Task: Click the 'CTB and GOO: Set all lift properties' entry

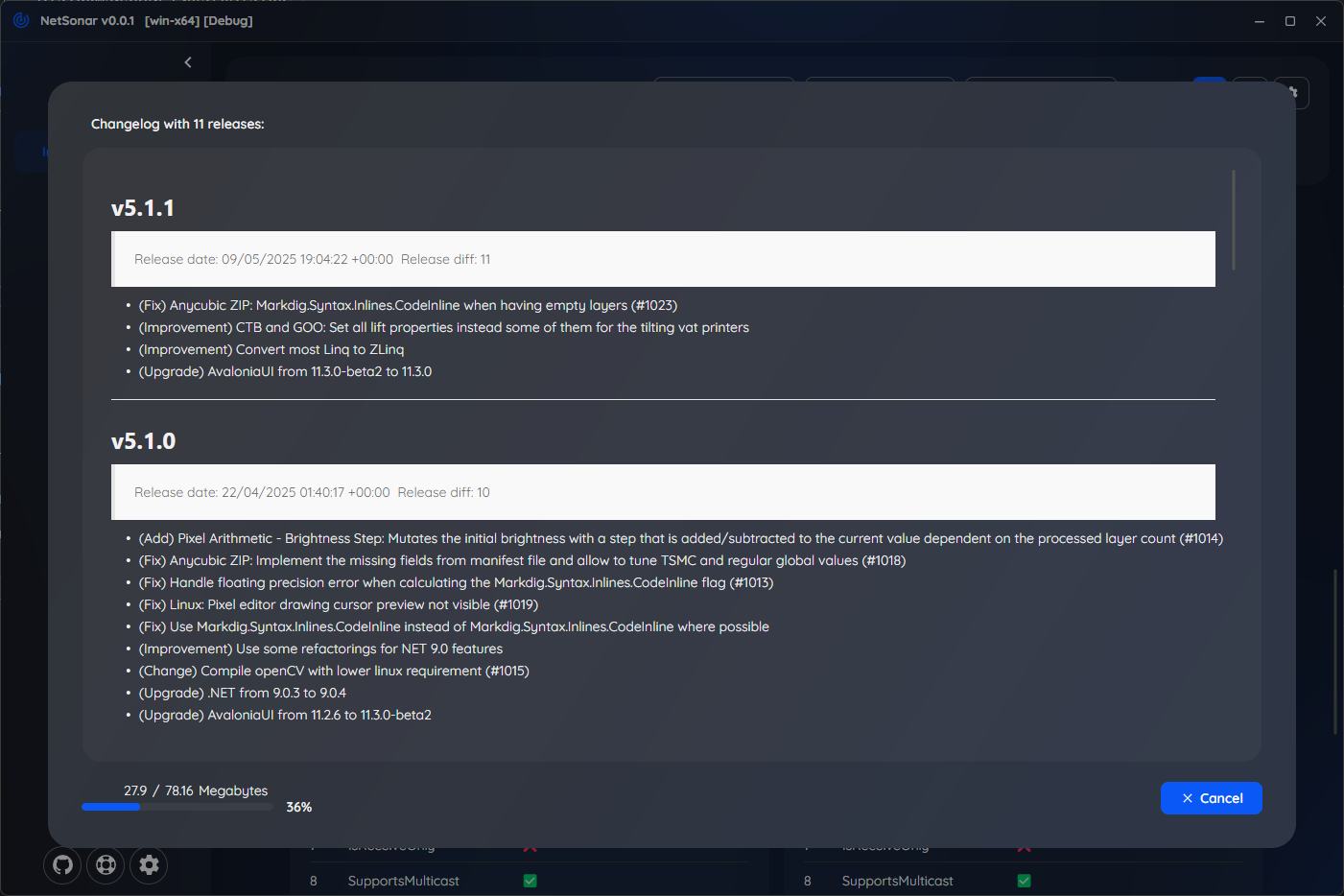Action: (444, 327)
